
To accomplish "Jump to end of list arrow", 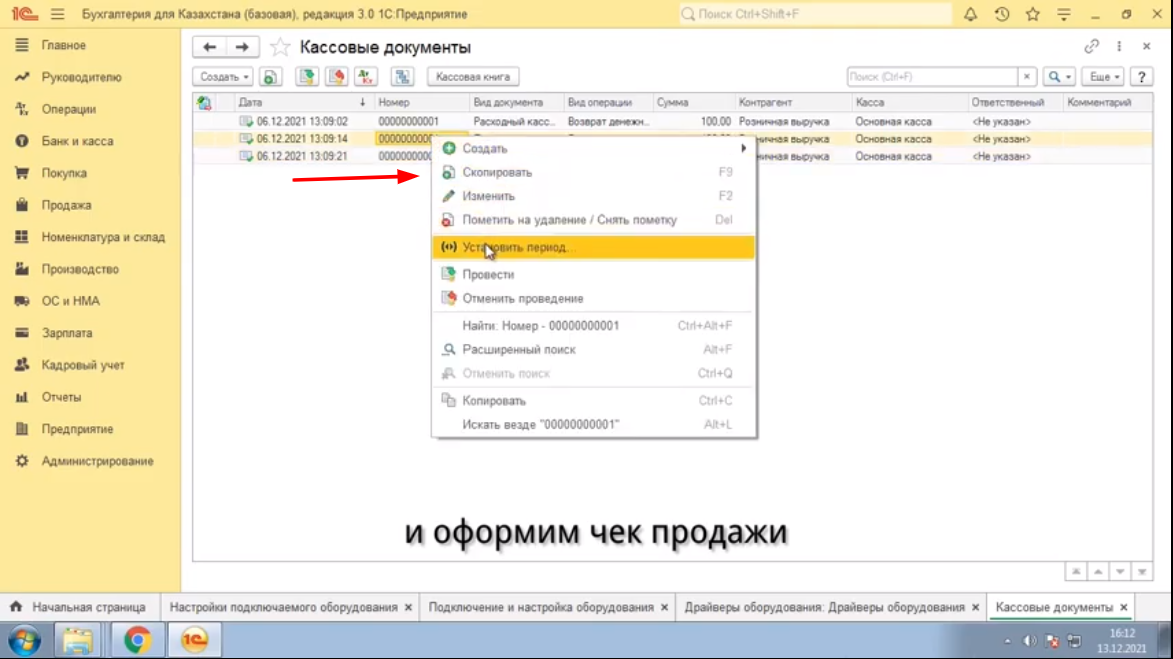I will pos(1142,572).
